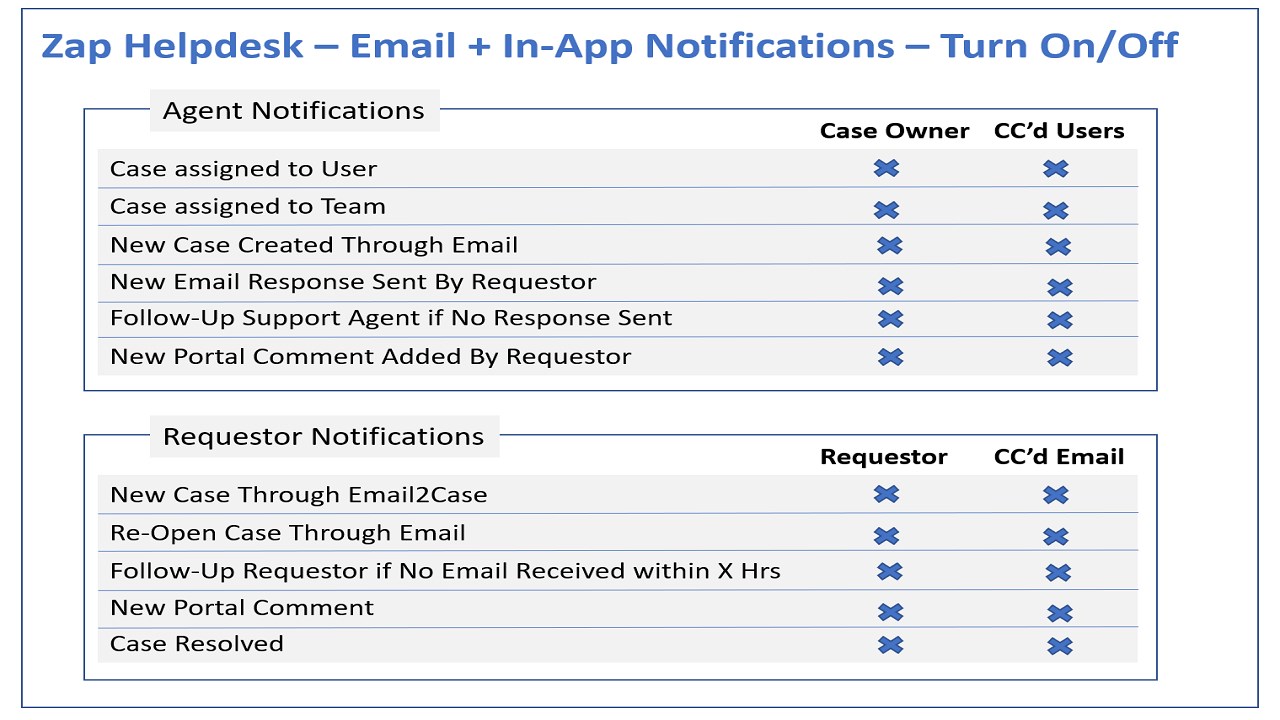The image size is (1280, 720).
Task: Select 'Case assigned to Team' row label
Action: pos(248,207)
